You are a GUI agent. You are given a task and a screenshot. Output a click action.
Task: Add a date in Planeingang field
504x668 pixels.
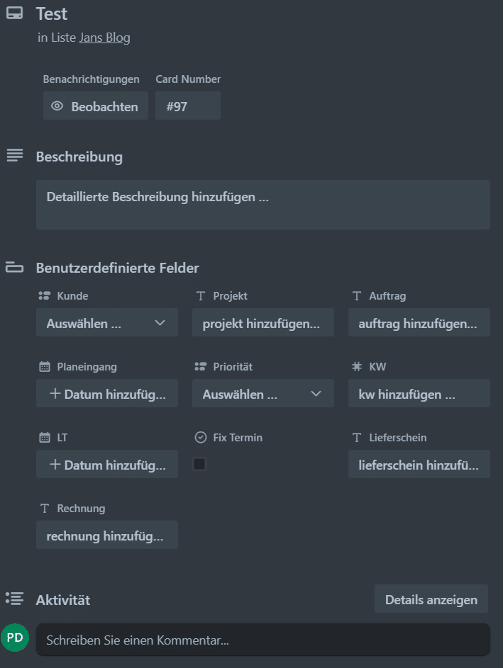(x=107, y=393)
